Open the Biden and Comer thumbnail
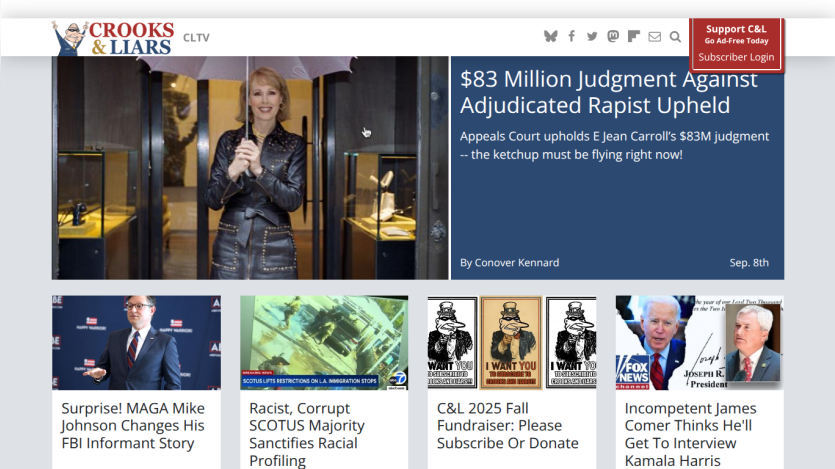 [x=700, y=343]
